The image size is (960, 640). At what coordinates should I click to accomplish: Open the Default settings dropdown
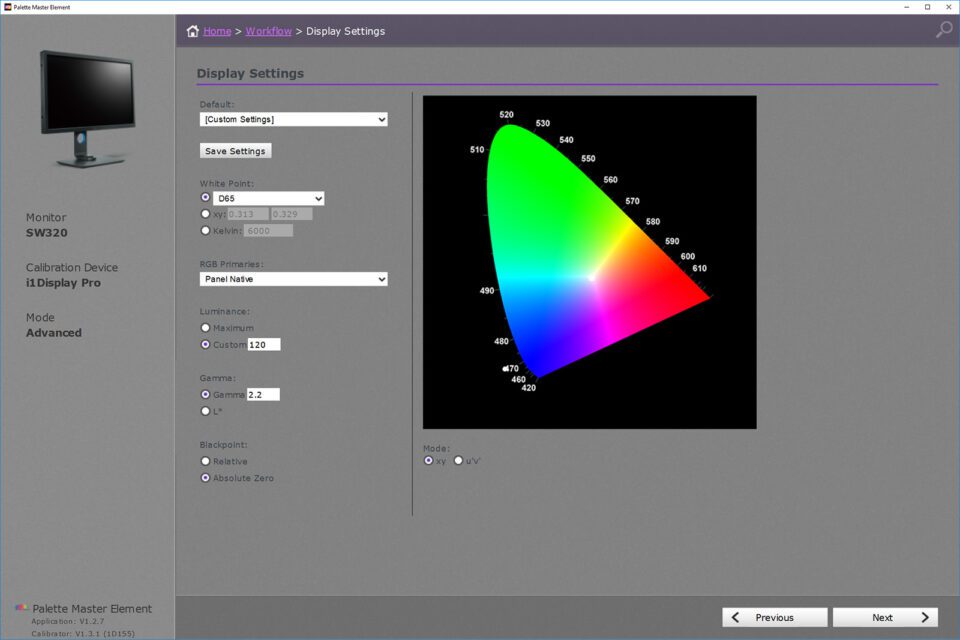[x=293, y=119]
